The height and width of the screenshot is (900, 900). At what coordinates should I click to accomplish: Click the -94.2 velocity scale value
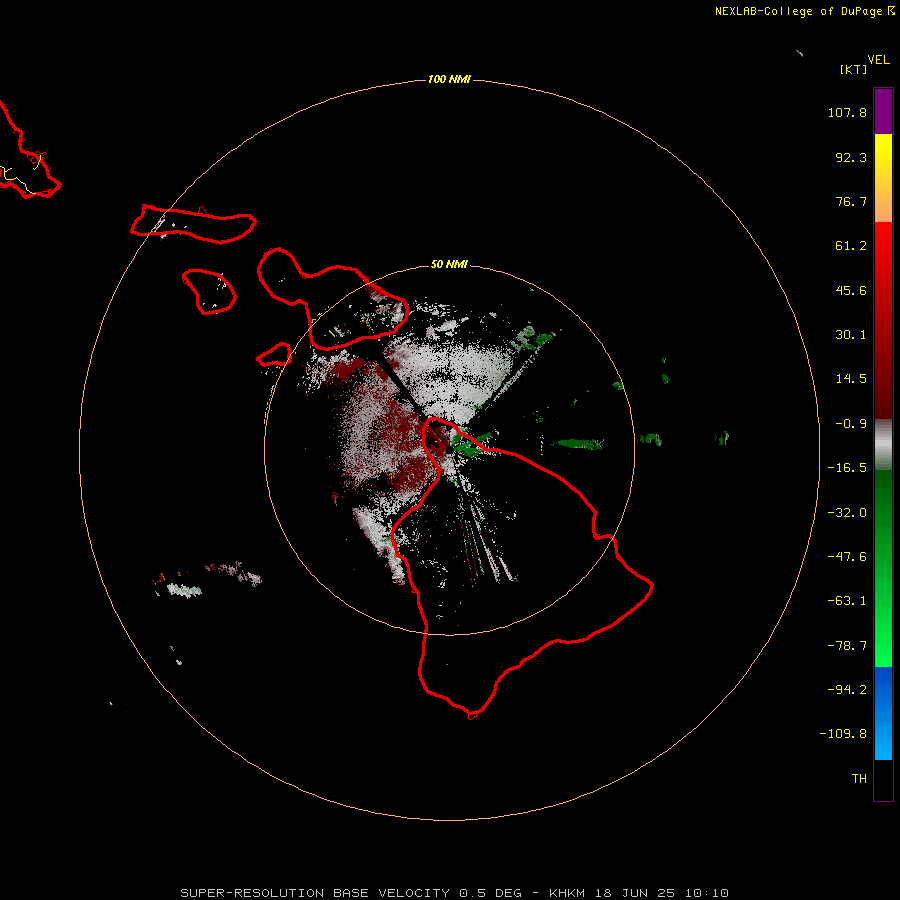[847, 689]
